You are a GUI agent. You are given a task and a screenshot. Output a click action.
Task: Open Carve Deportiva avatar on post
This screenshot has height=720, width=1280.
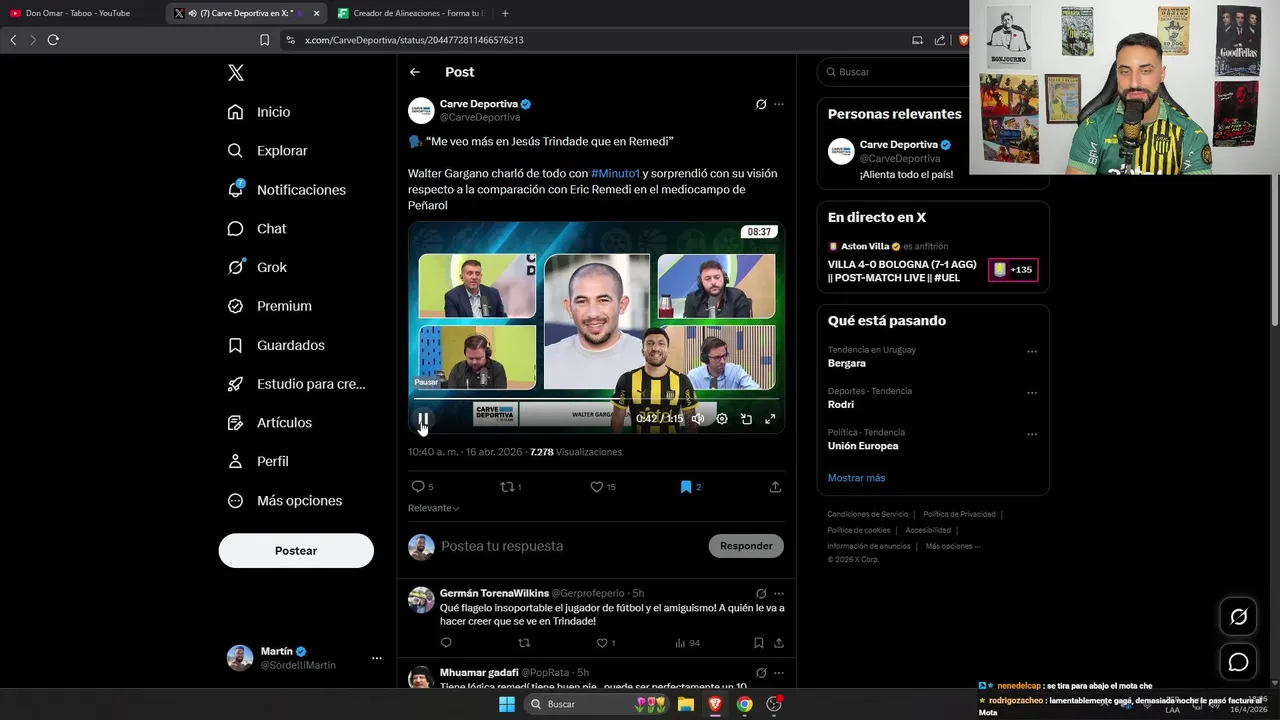click(421, 110)
